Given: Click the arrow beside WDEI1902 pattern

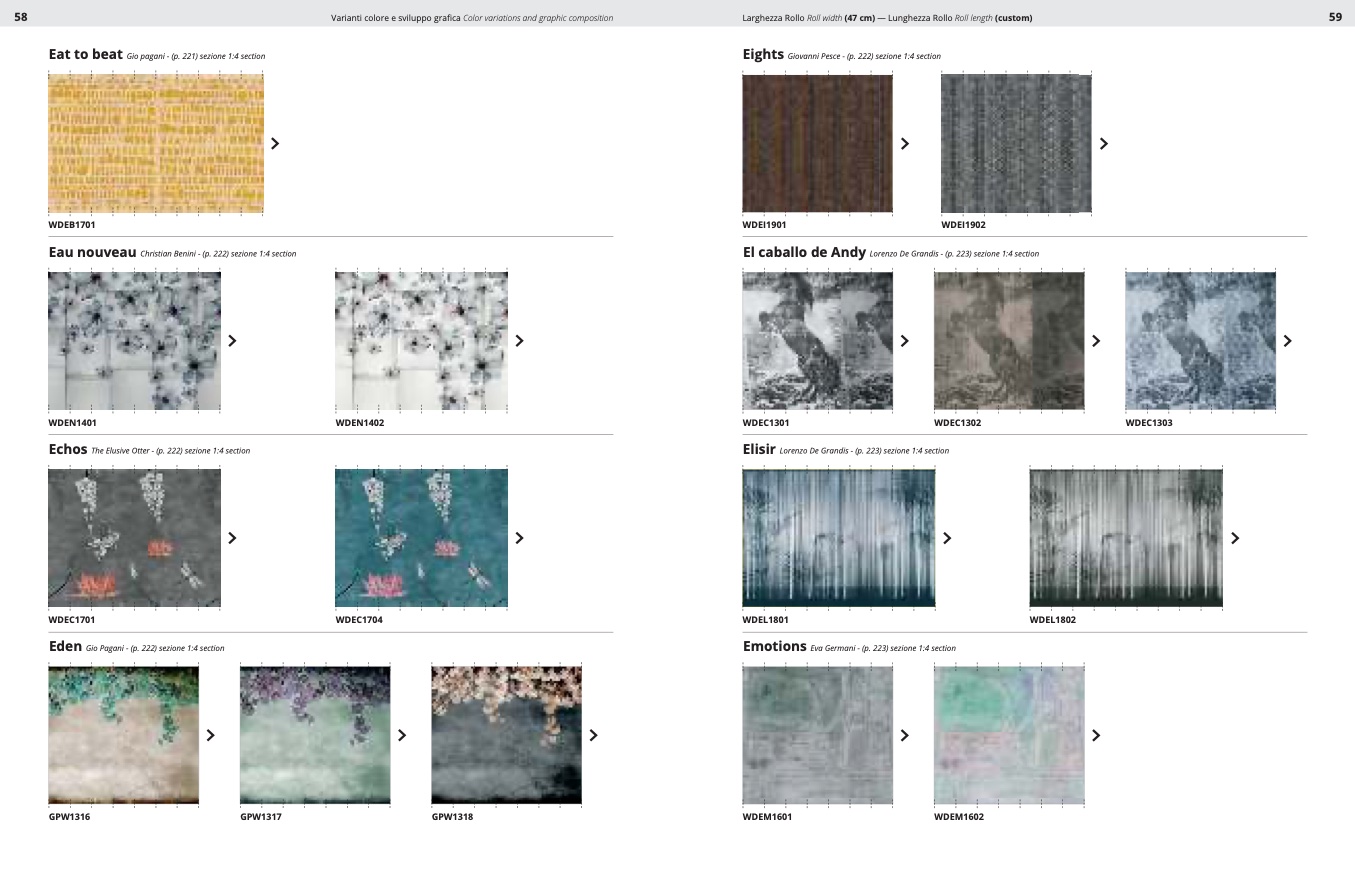Looking at the screenshot, I should [x=1103, y=144].
